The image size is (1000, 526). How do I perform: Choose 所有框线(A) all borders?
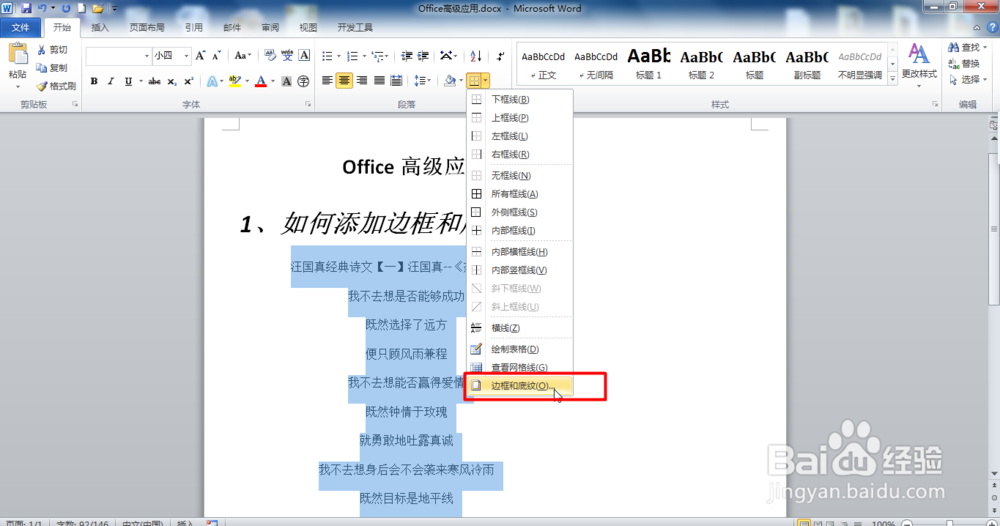520,193
